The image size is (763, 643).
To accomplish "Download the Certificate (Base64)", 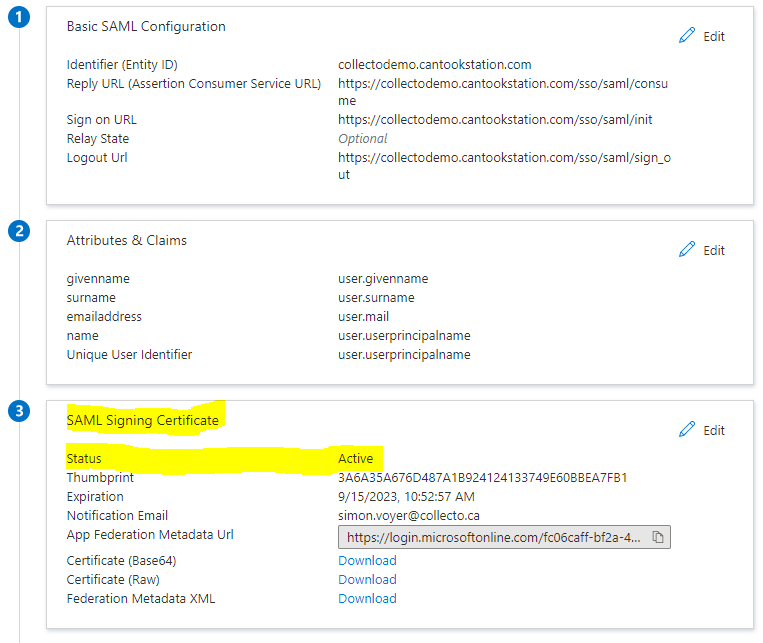I will (367, 560).
